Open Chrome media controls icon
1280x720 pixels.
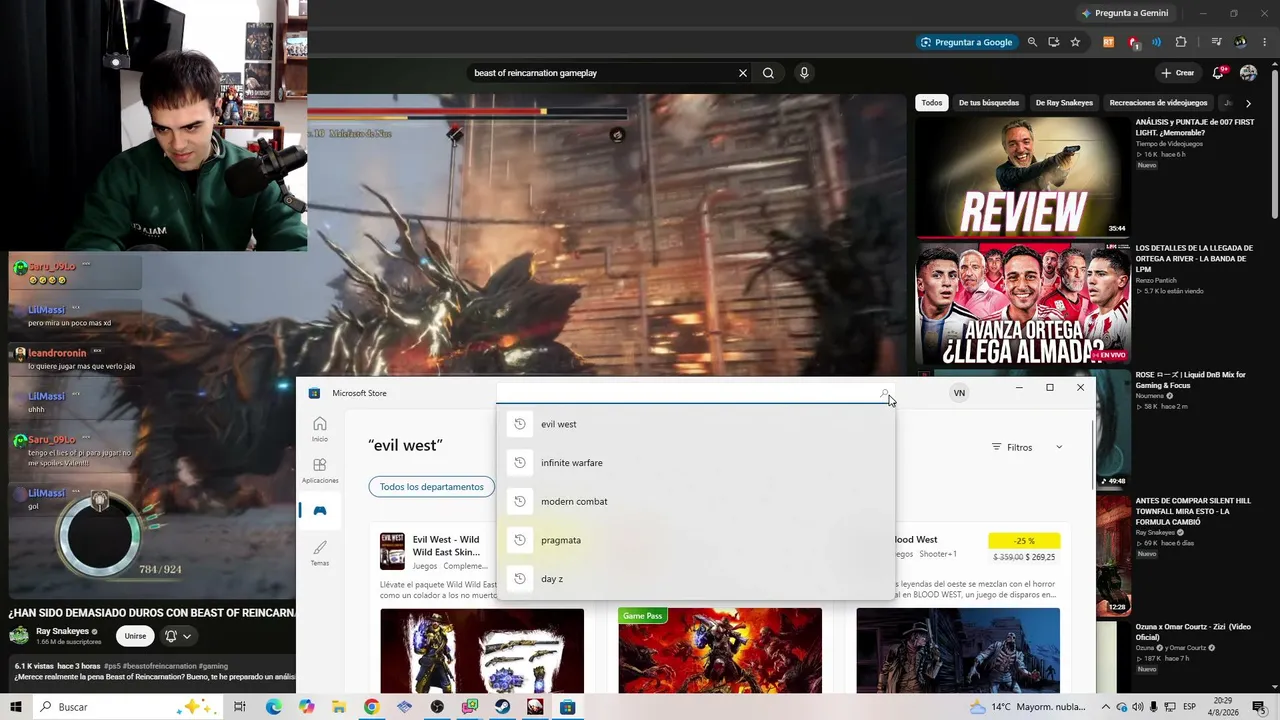coord(1216,42)
